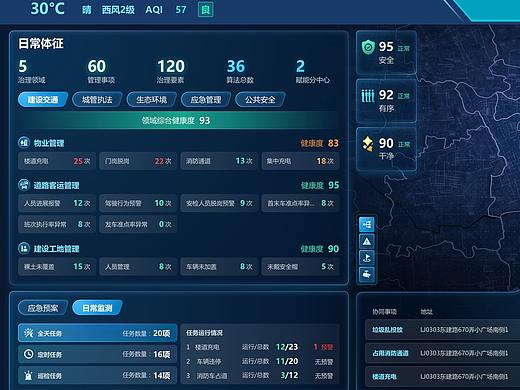Click the 领域综合健康度 93 bar

177,120
